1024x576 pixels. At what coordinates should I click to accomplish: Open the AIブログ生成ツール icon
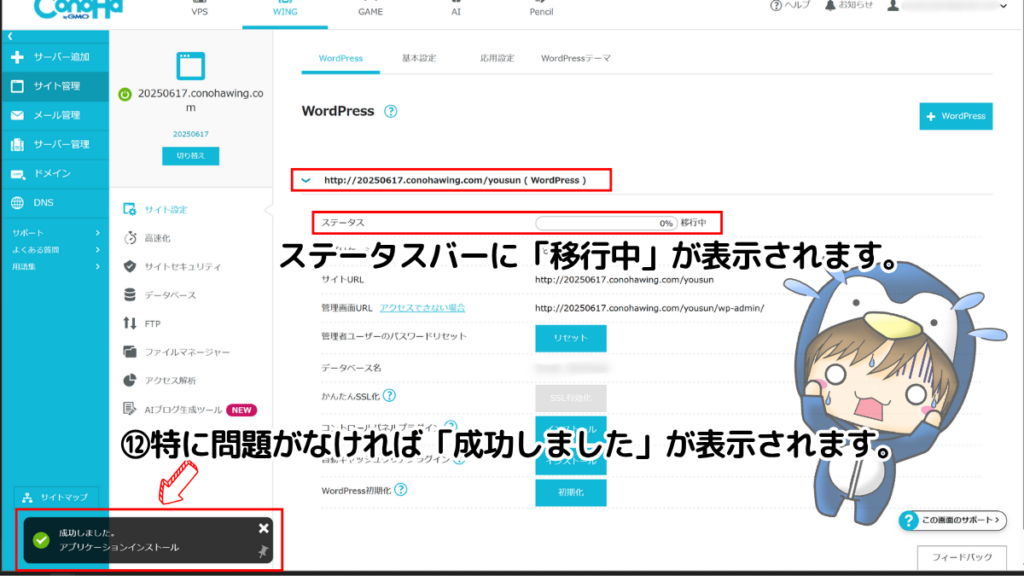coord(130,409)
